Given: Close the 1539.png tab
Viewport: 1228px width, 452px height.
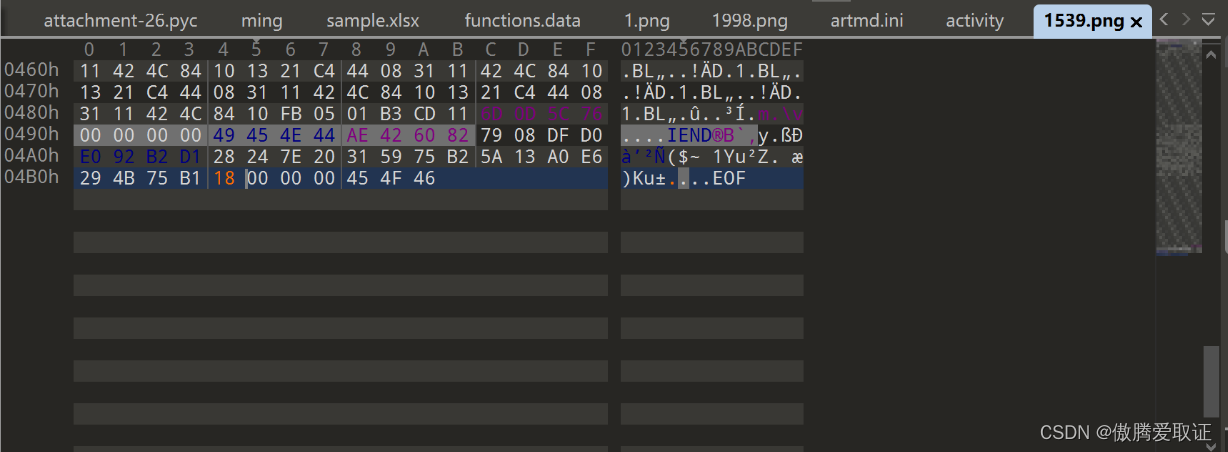Looking at the screenshot, I should coord(1136,21).
